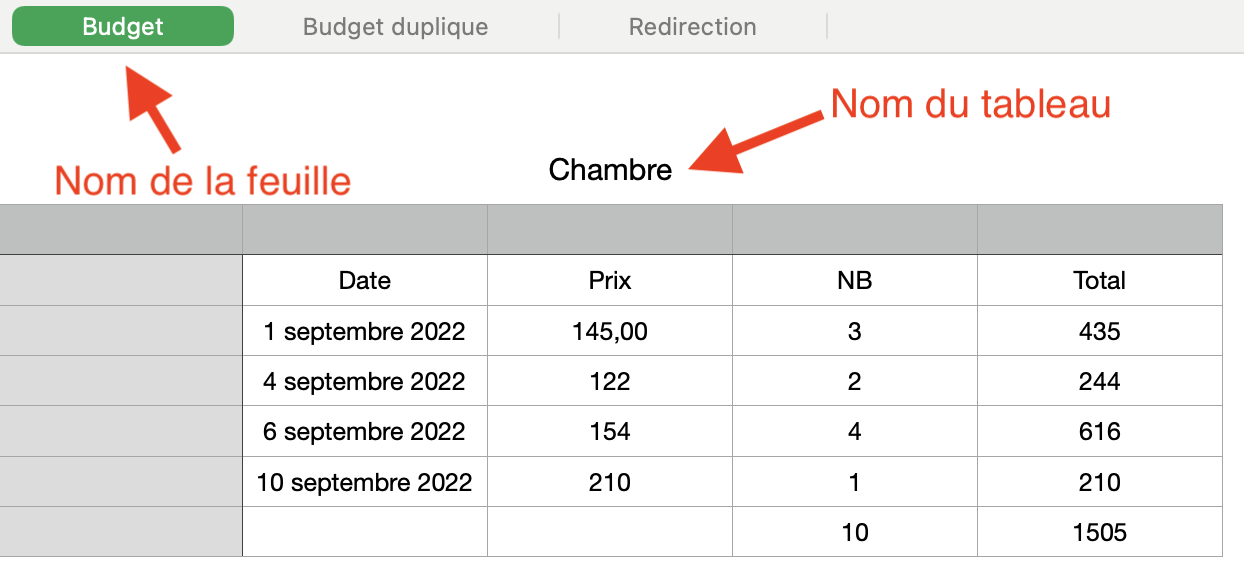Switch to the Budget sheet tab

(x=123, y=27)
